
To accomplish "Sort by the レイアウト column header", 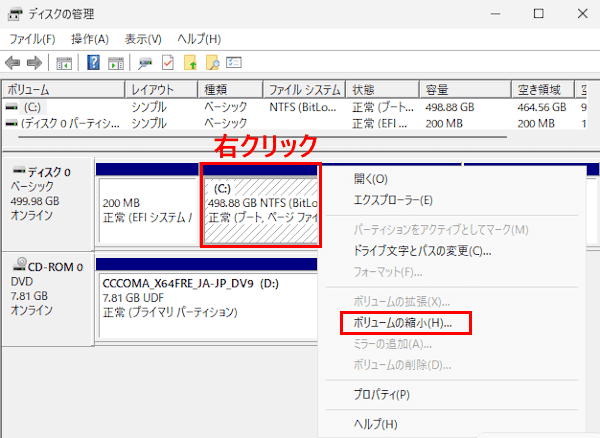I will 161,90.
